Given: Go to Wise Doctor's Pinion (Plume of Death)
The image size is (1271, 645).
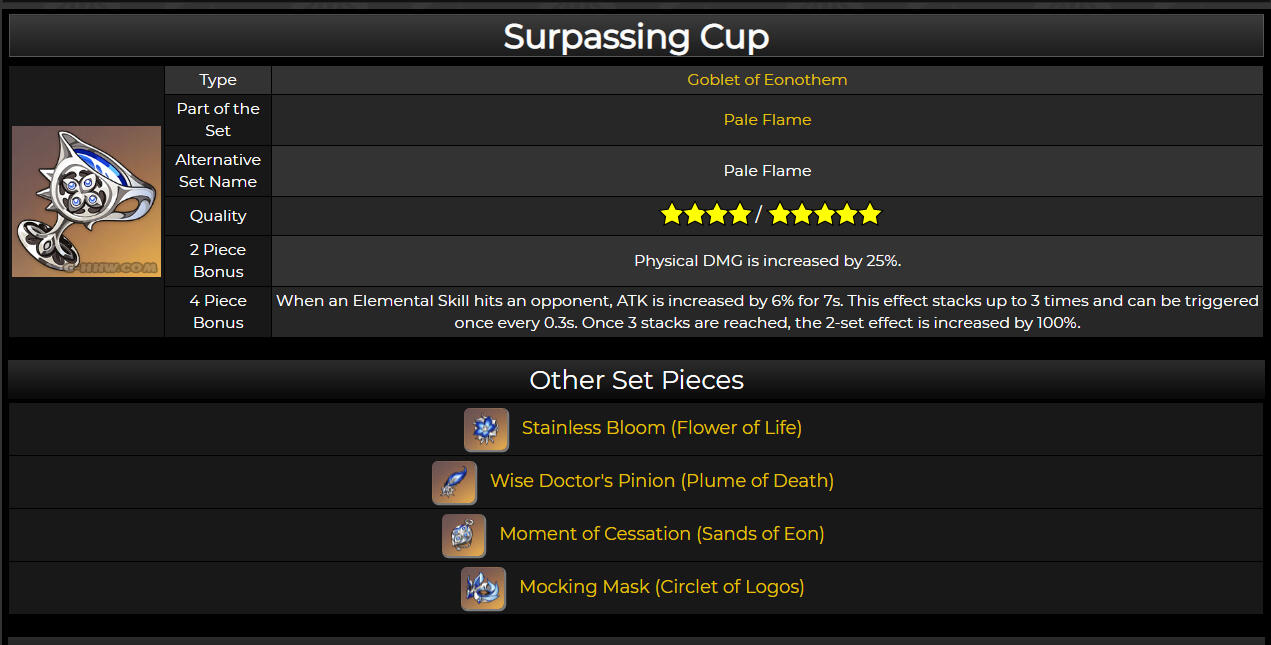Looking at the screenshot, I should point(661,481).
